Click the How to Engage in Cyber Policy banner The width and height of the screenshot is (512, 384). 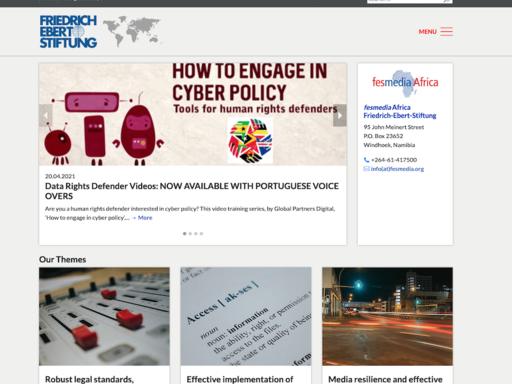pos(193,114)
